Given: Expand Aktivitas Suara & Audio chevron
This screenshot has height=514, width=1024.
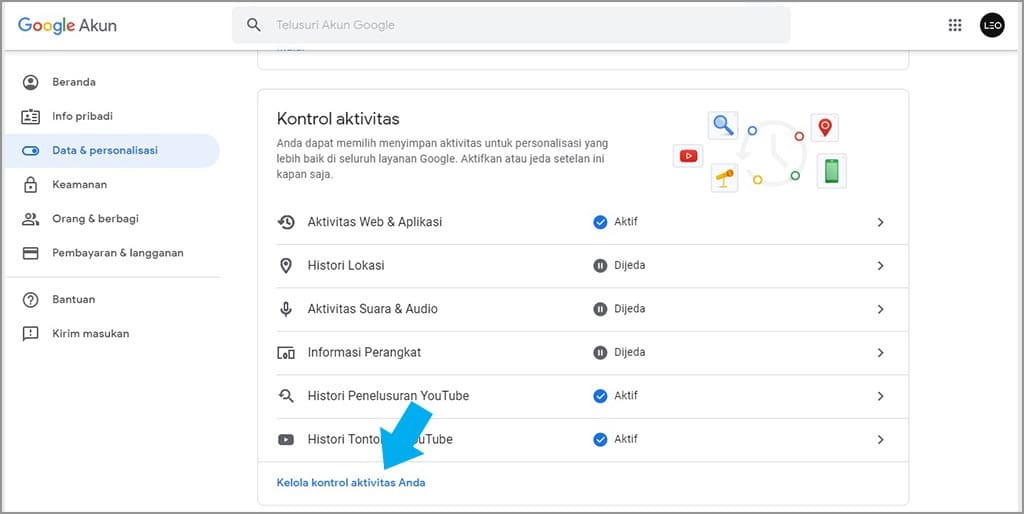Looking at the screenshot, I should click(880, 309).
